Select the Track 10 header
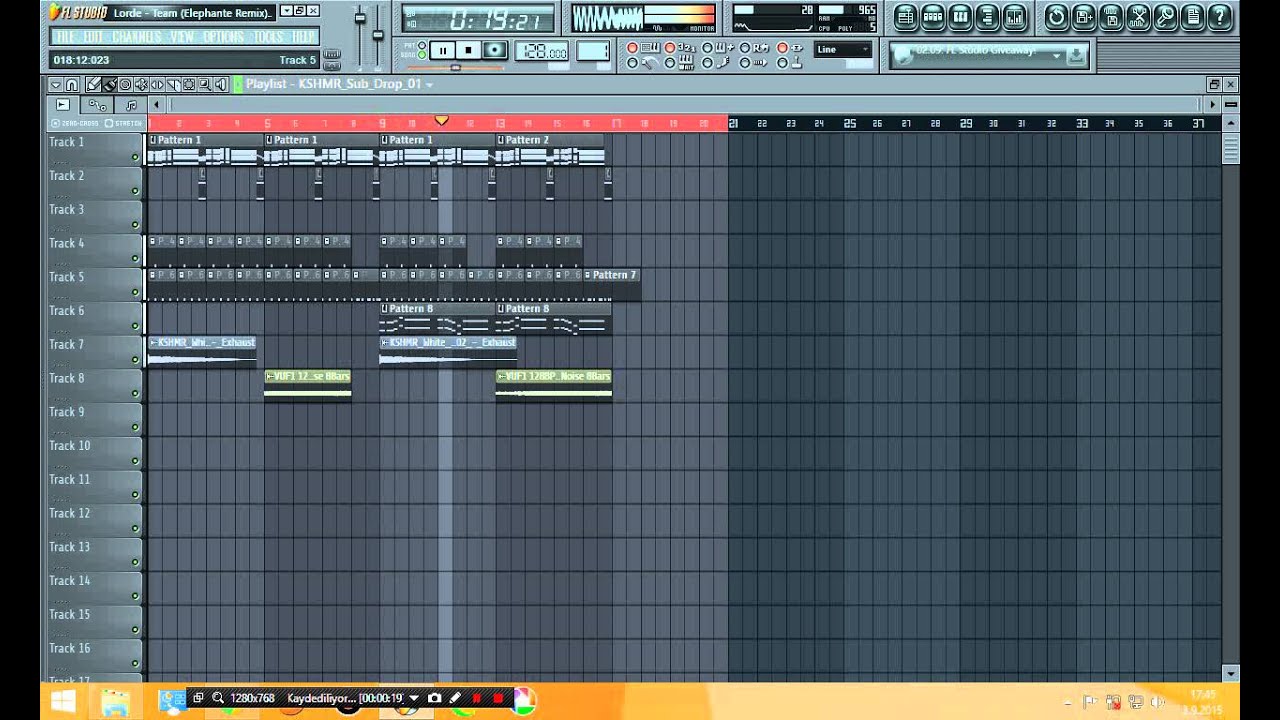 click(95, 453)
